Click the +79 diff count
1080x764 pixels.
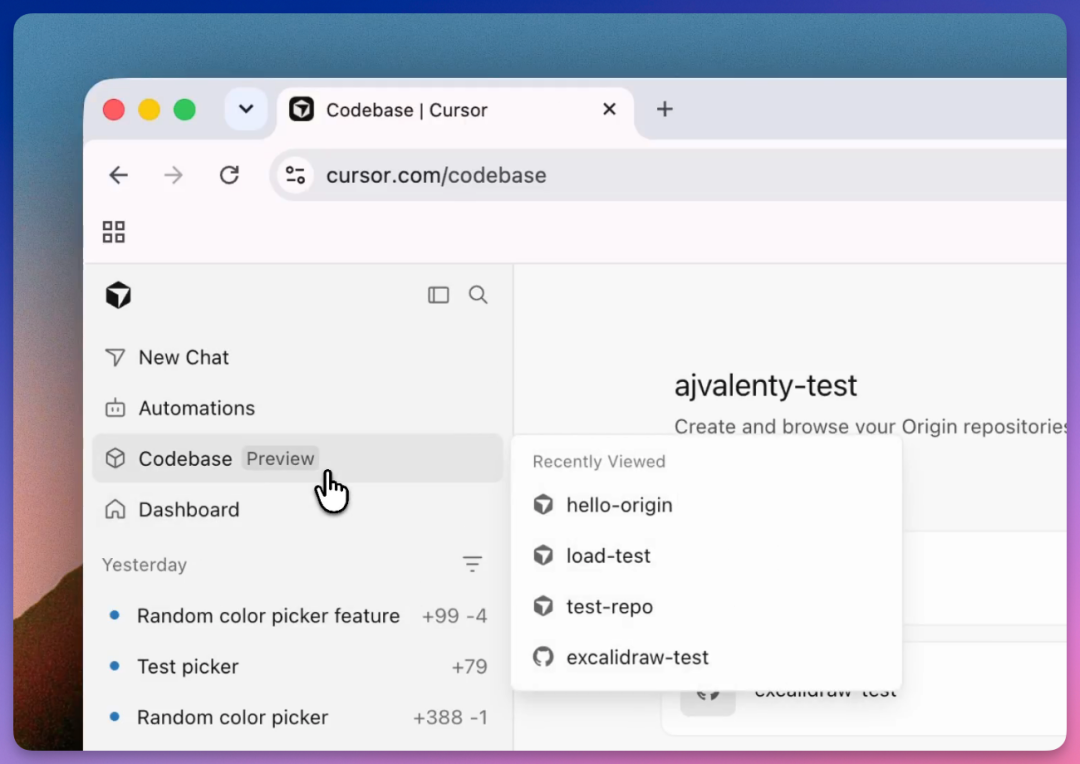click(469, 666)
